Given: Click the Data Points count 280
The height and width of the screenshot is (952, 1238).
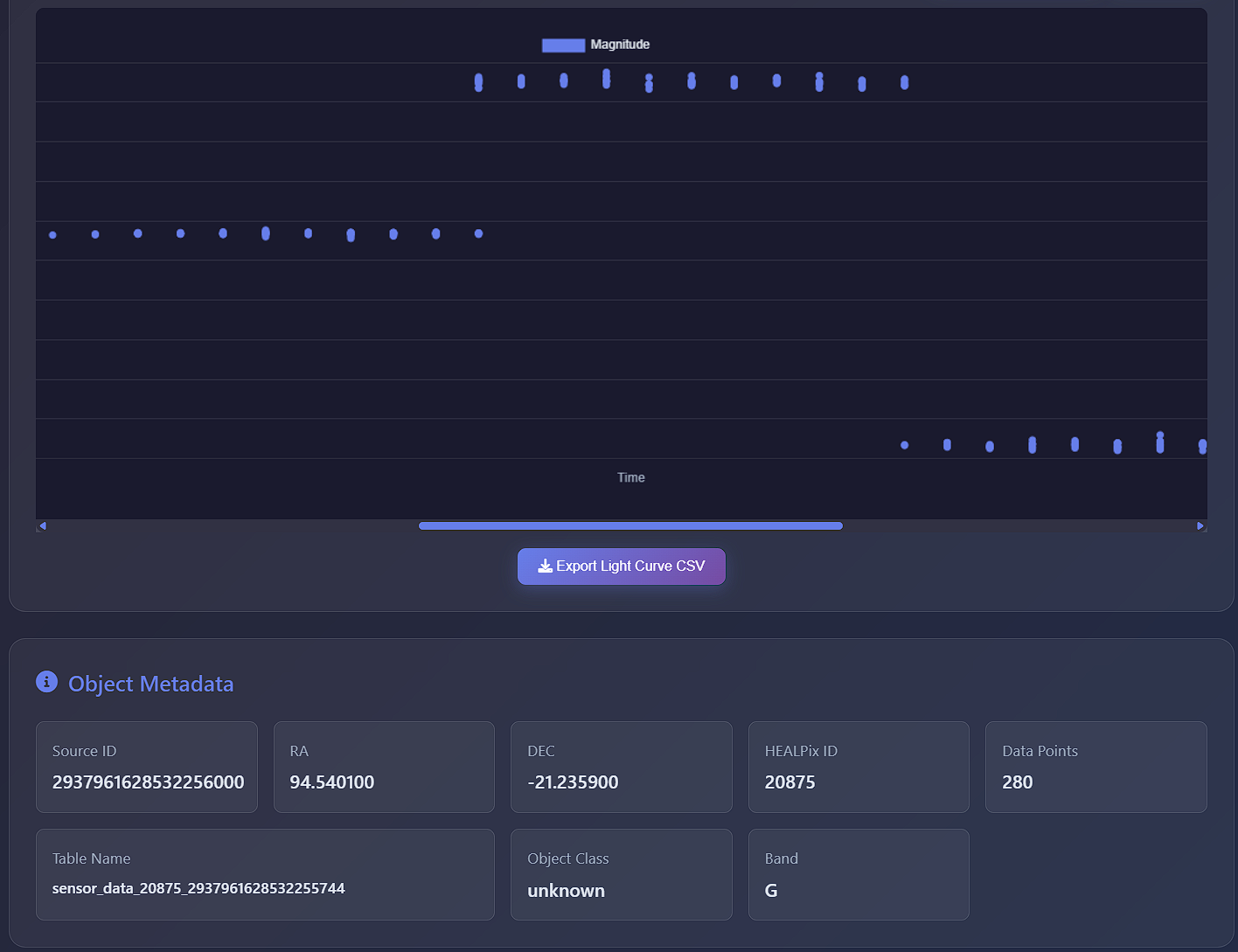Looking at the screenshot, I should 1018,782.
